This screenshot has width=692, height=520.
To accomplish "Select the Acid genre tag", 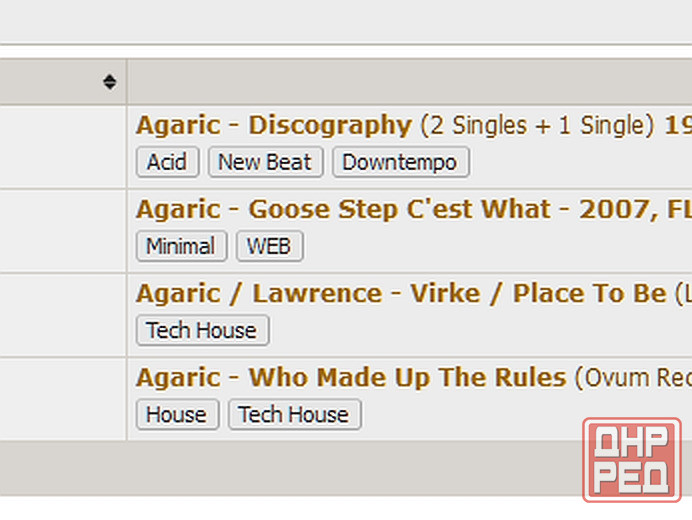I will coord(167,162).
